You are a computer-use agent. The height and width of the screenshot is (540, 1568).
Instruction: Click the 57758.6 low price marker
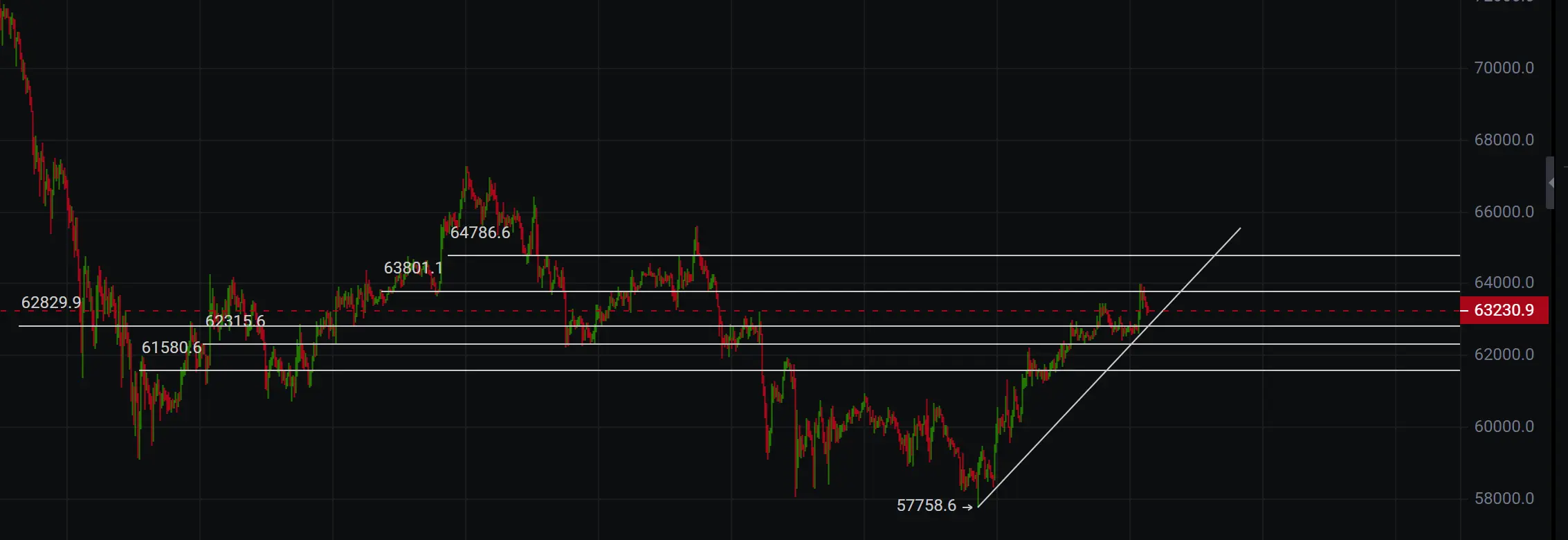(934, 506)
